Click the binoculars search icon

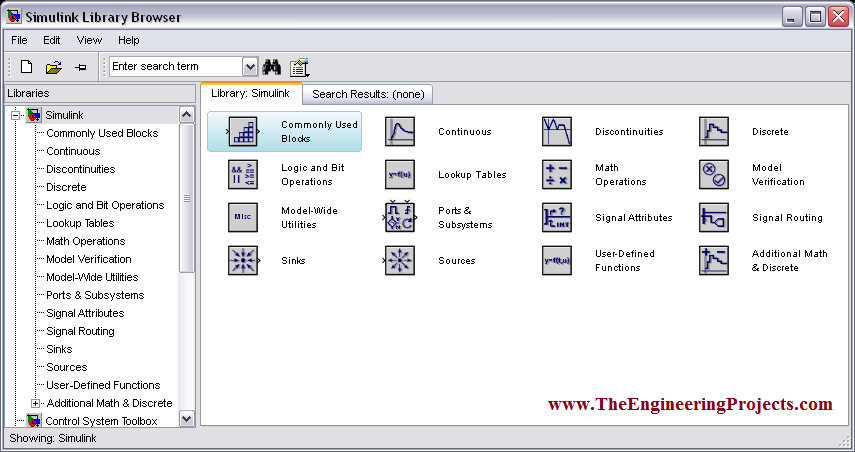coord(272,67)
